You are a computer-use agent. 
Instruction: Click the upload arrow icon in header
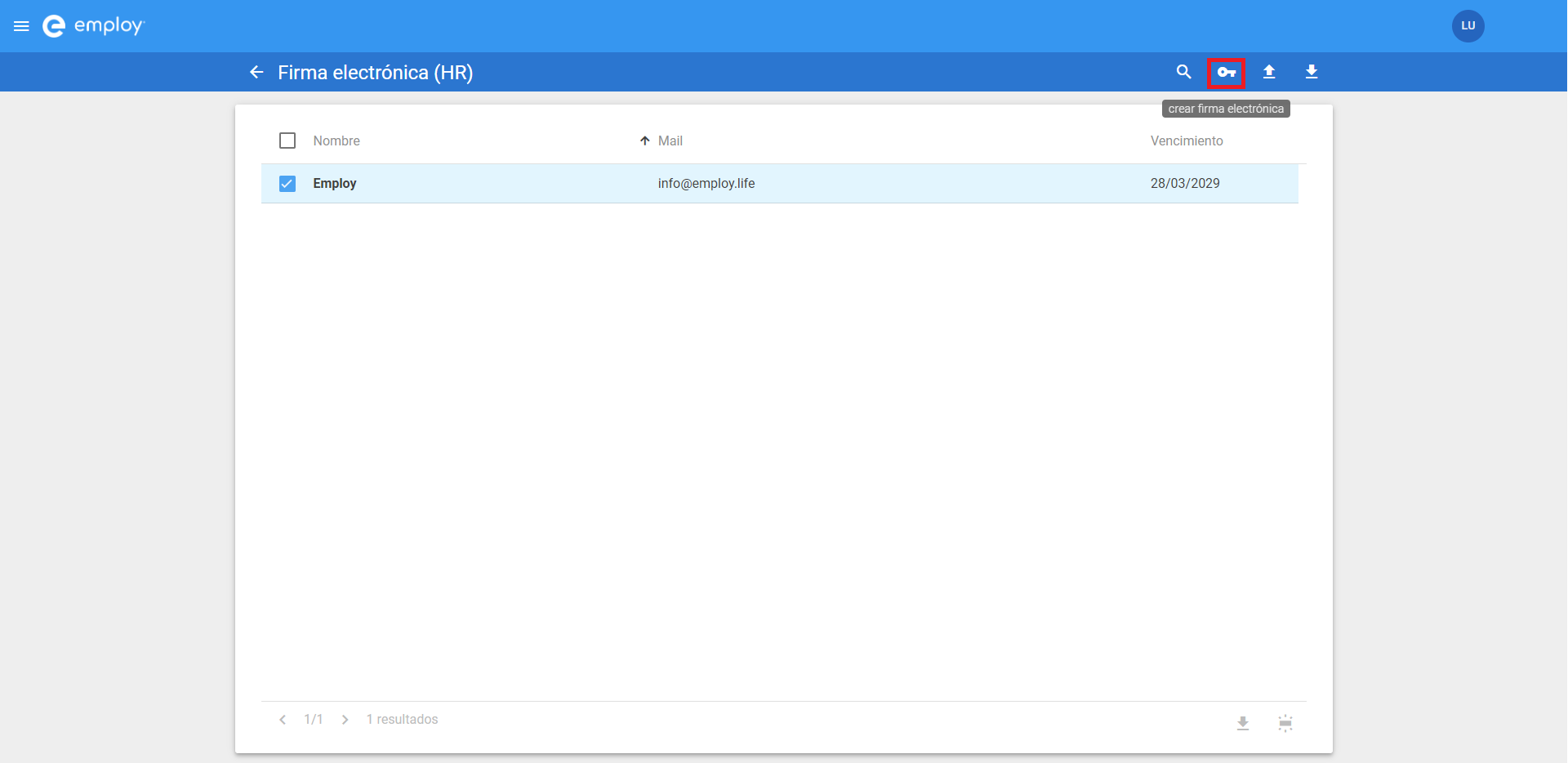coord(1269,72)
